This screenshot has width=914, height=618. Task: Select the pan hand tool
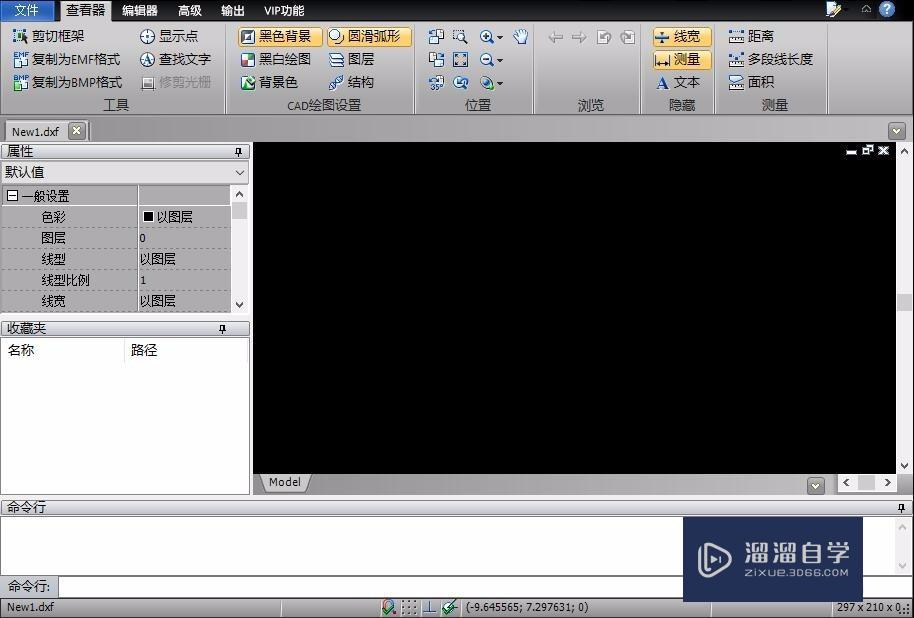[x=520, y=36]
